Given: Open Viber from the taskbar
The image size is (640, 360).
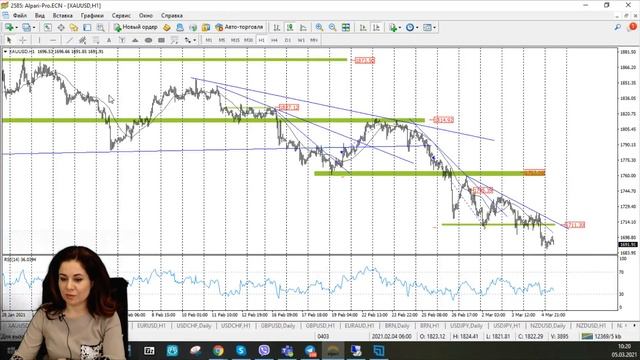Looking at the screenshot, I should 264,350.
